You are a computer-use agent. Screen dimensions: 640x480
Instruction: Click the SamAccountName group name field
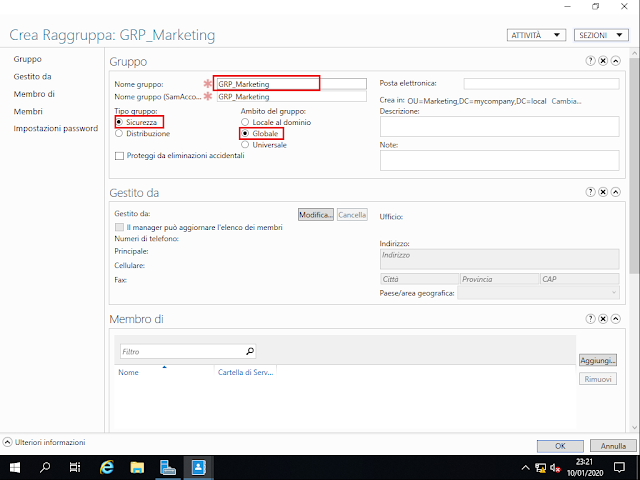click(291, 97)
